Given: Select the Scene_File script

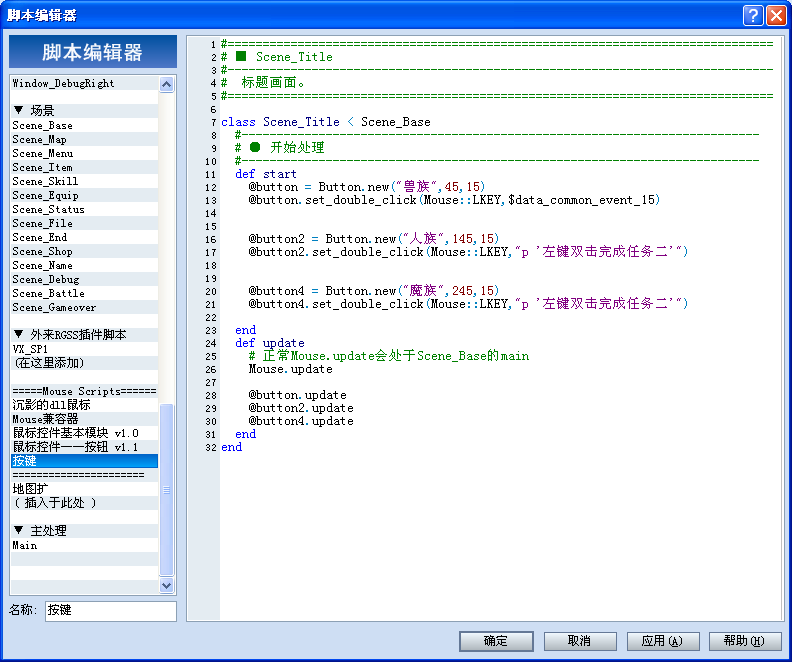Looking at the screenshot, I should tap(84, 223).
